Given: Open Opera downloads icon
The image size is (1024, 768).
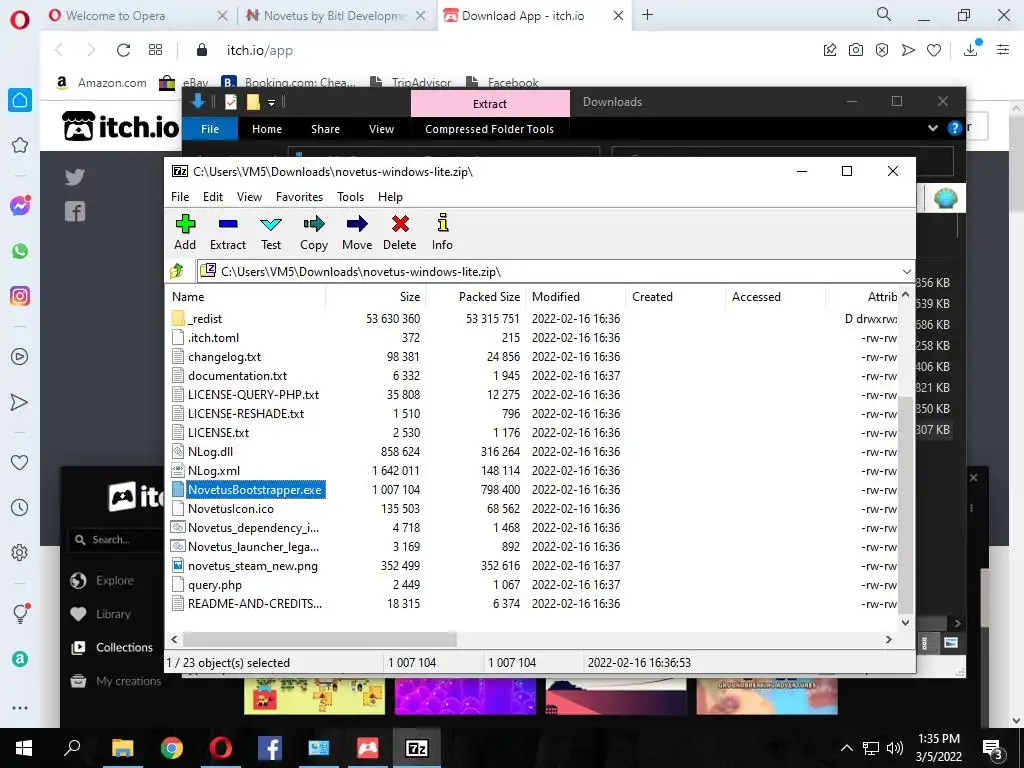Looking at the screenshot, I should [x=971, y=49].
